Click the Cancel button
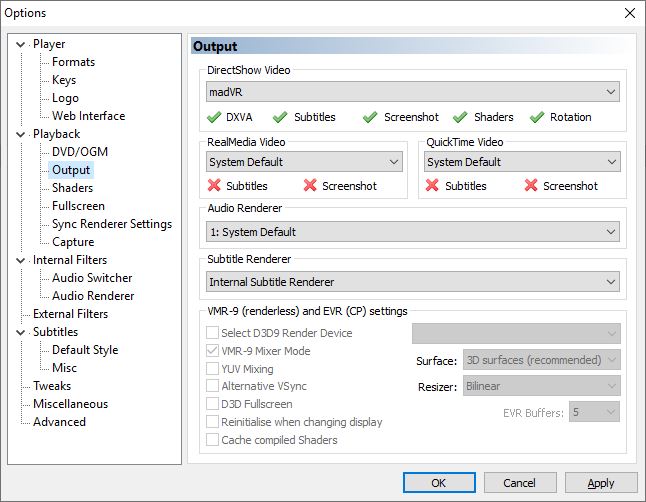 coord(520,483)
